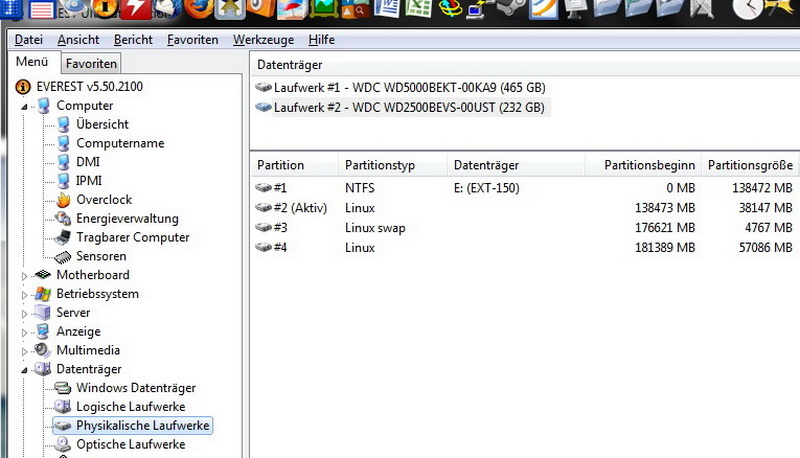Click the Optische Laufwerke disc icon
This screenshot has width=800, height=458.
coord(64,445)
